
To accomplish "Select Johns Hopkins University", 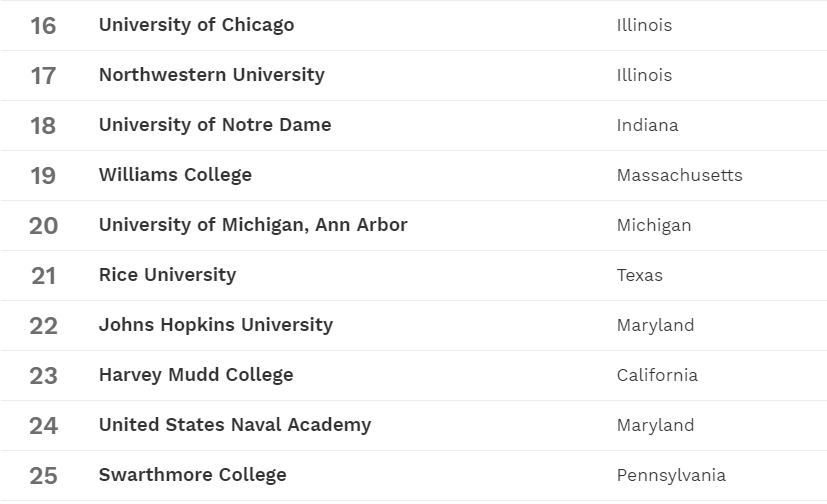I will click(x=215, y=325).
